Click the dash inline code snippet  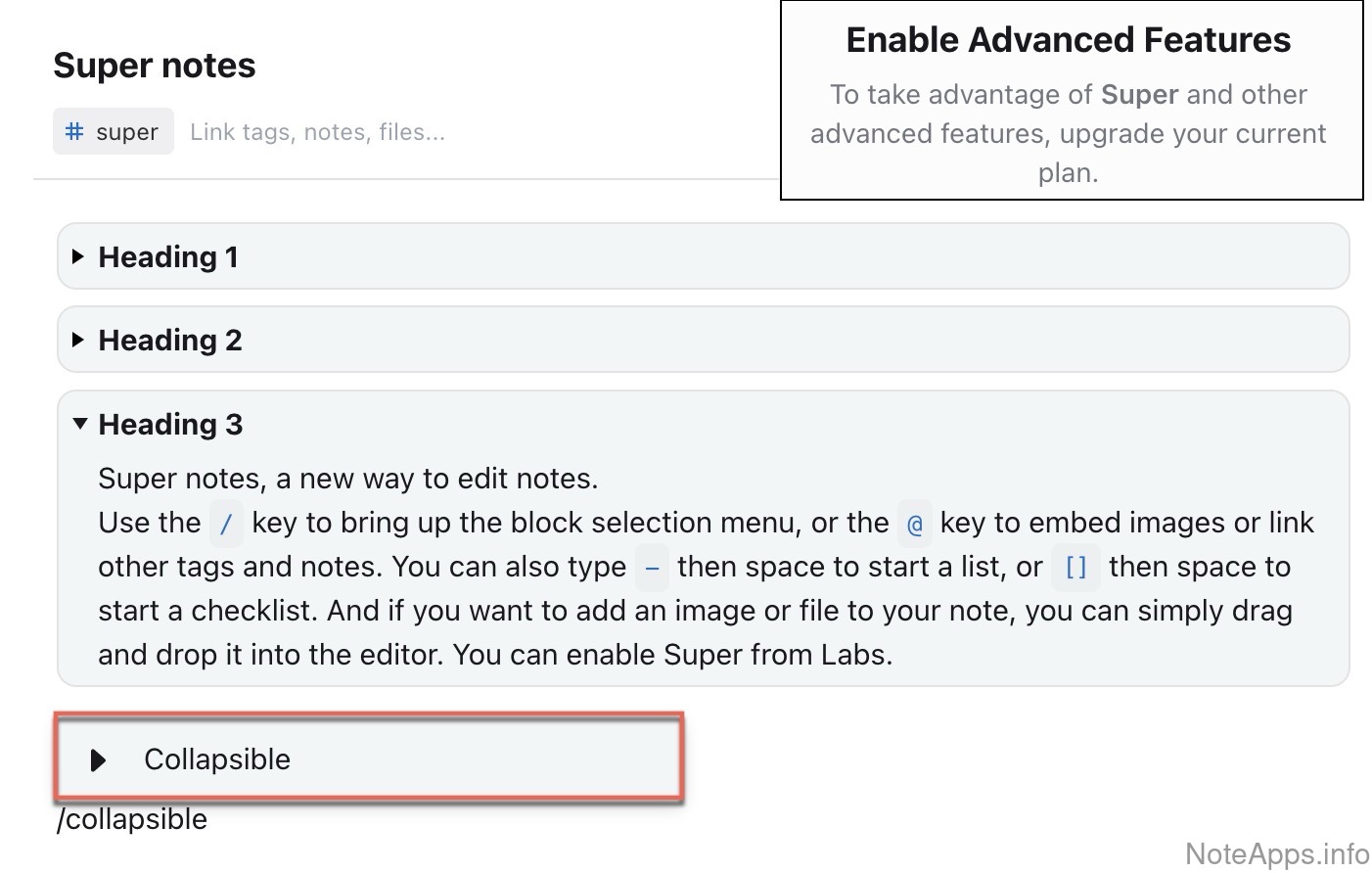pos(652,569)
